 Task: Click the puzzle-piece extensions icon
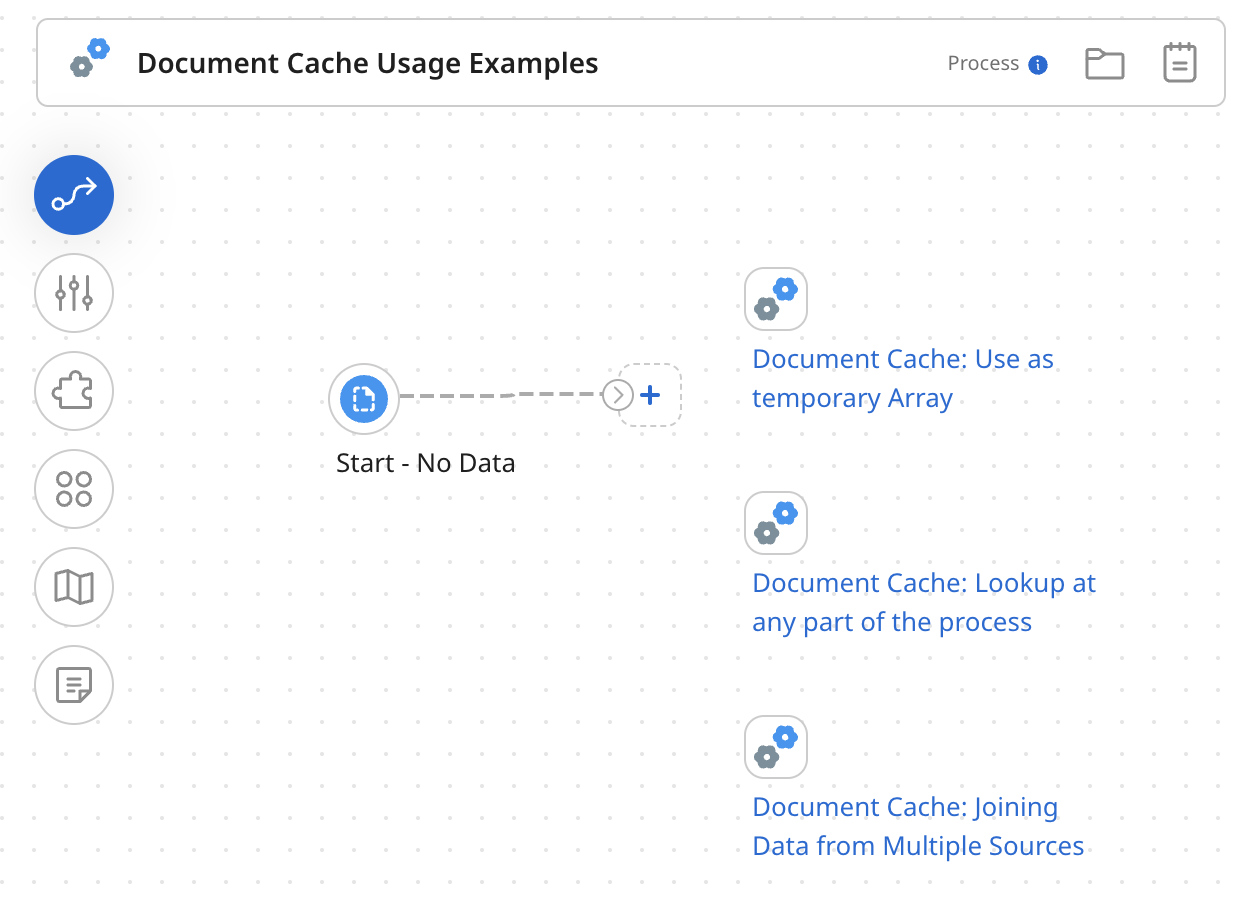click(x=74, y=391)
